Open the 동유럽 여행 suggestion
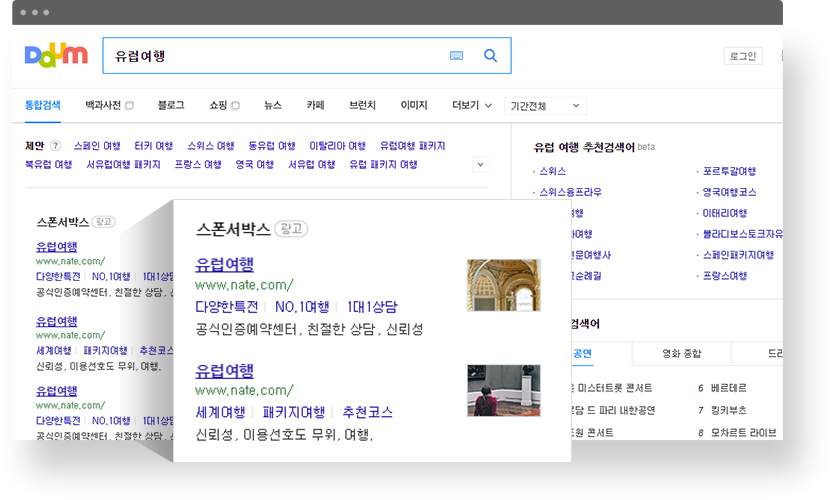This screenshot has width=831, height=500. click(x=272, y=146)
